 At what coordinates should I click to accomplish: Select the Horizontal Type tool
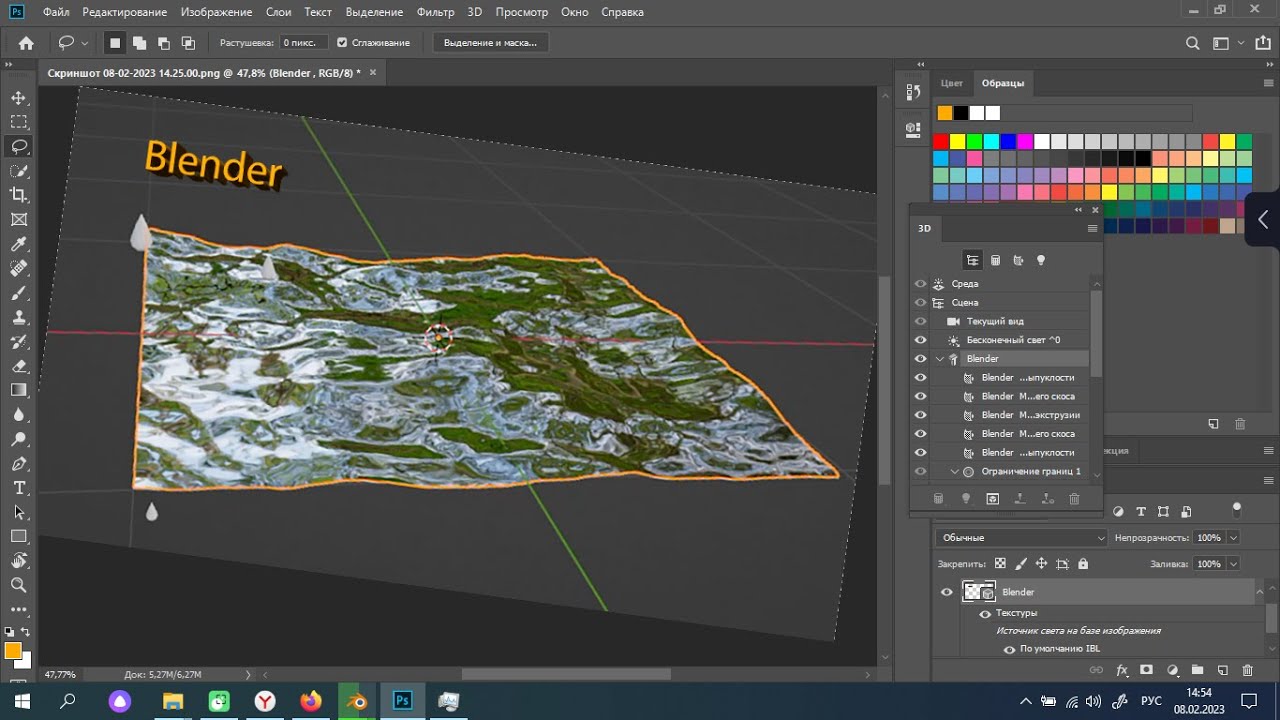(19, 488)
